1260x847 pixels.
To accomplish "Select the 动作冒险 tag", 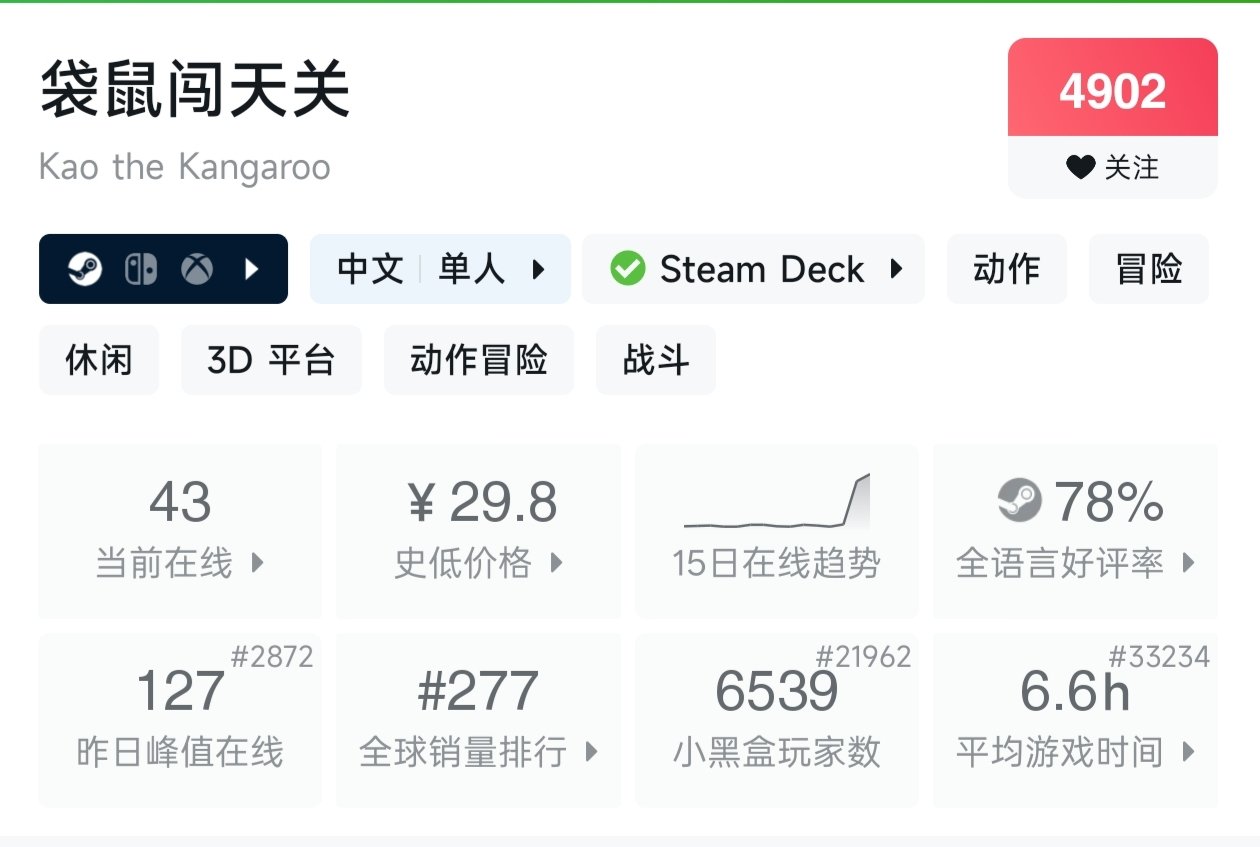I will pyautogui.click(x=479, y=360).
